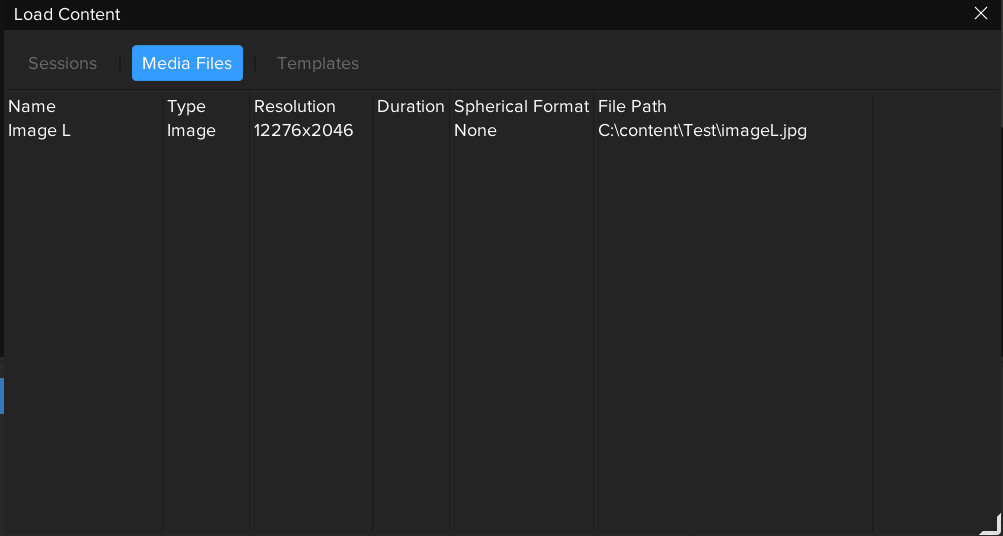Sort list by Type column header

pyautogui.click(x=186, y=106)
